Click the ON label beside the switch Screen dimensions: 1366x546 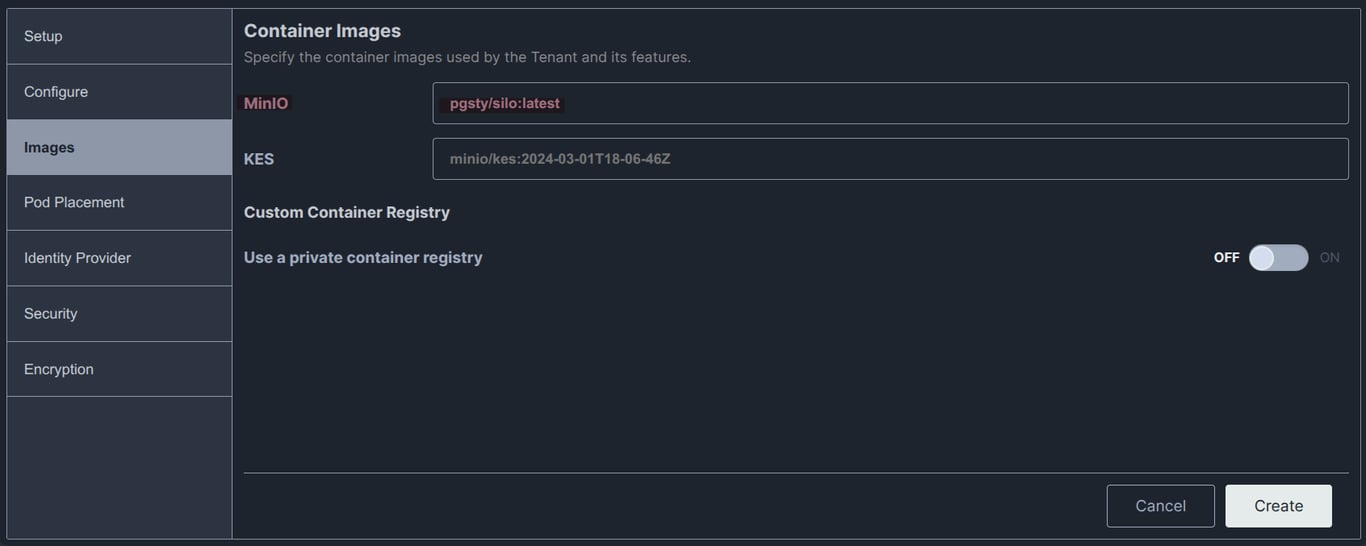click(x=1329, y=258)
